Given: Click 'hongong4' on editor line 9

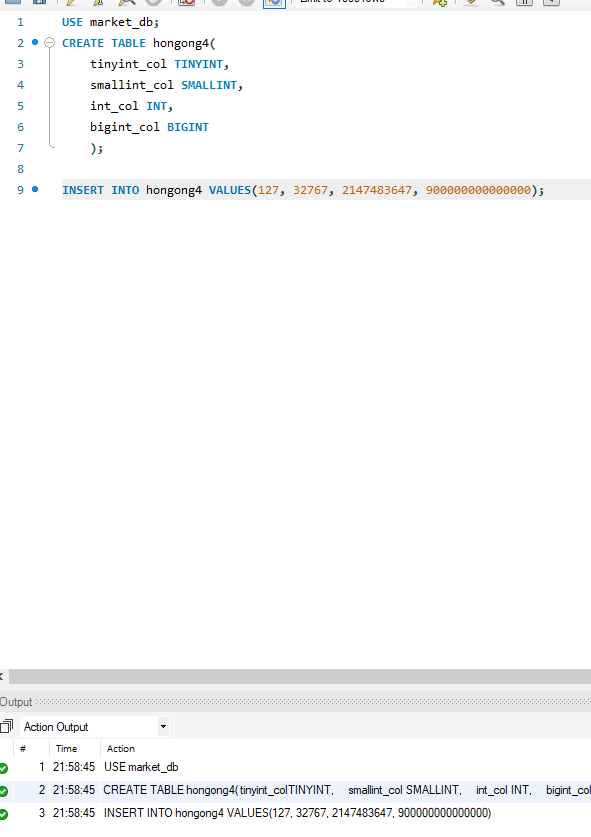Looking at the screenshot, I should [x=174, y=190].
